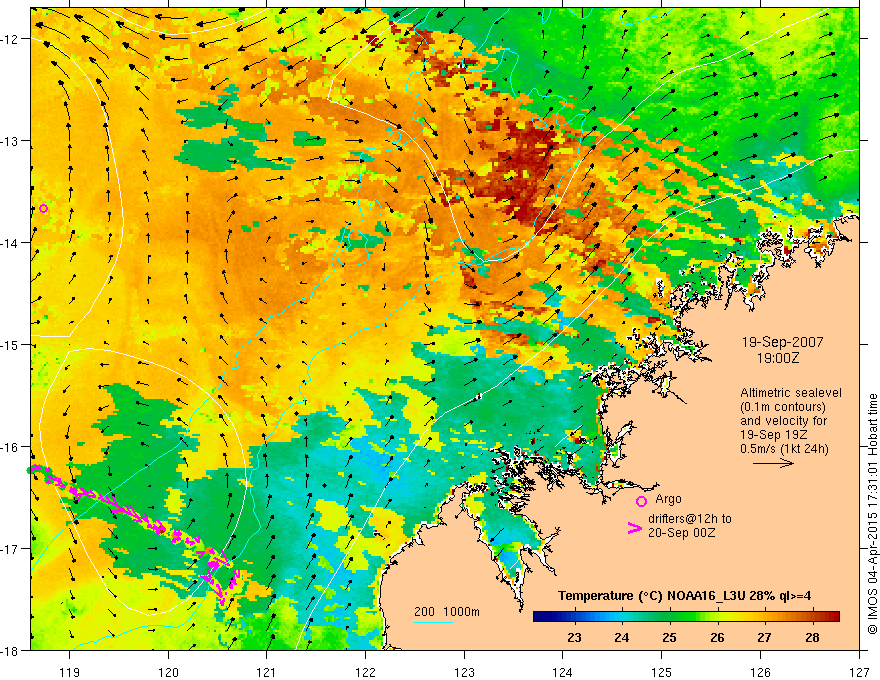The height and width of the screenshot is (680, 880).
Task: Click the '0.5m/s (1kt 24h)' label
Action: point(784,448)
